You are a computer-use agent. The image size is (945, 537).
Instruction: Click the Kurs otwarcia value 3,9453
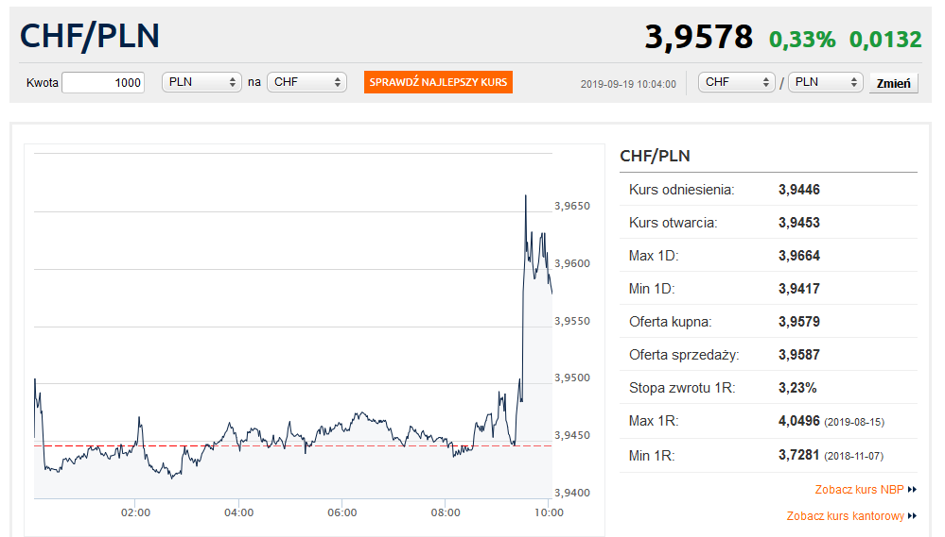pos(799,223)
